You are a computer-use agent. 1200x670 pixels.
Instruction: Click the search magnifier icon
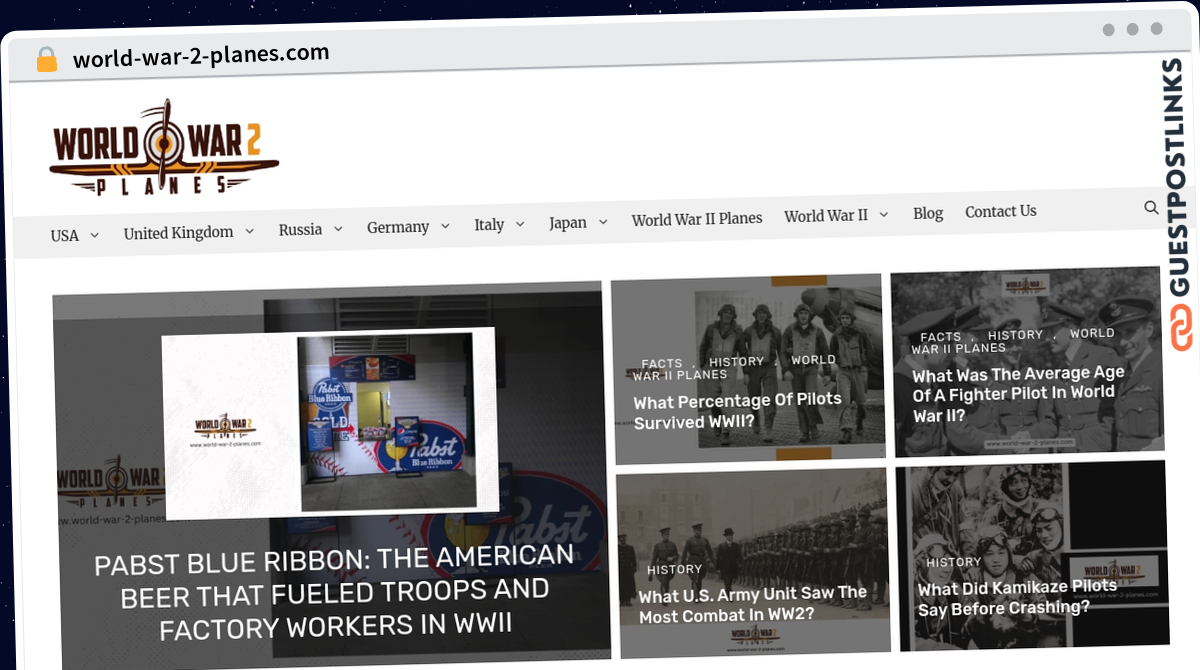pyautogui.click(x=1151, y=208)
